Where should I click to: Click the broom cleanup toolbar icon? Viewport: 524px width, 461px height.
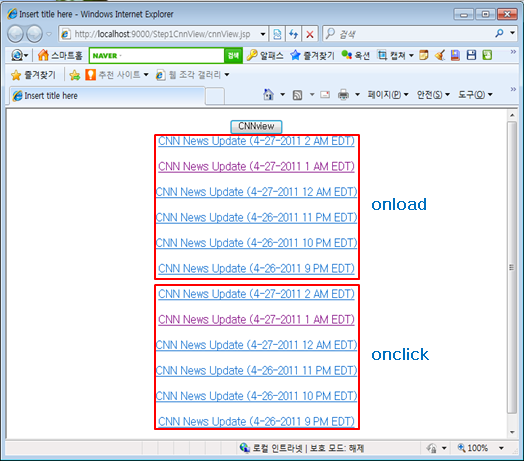point(440,55)
